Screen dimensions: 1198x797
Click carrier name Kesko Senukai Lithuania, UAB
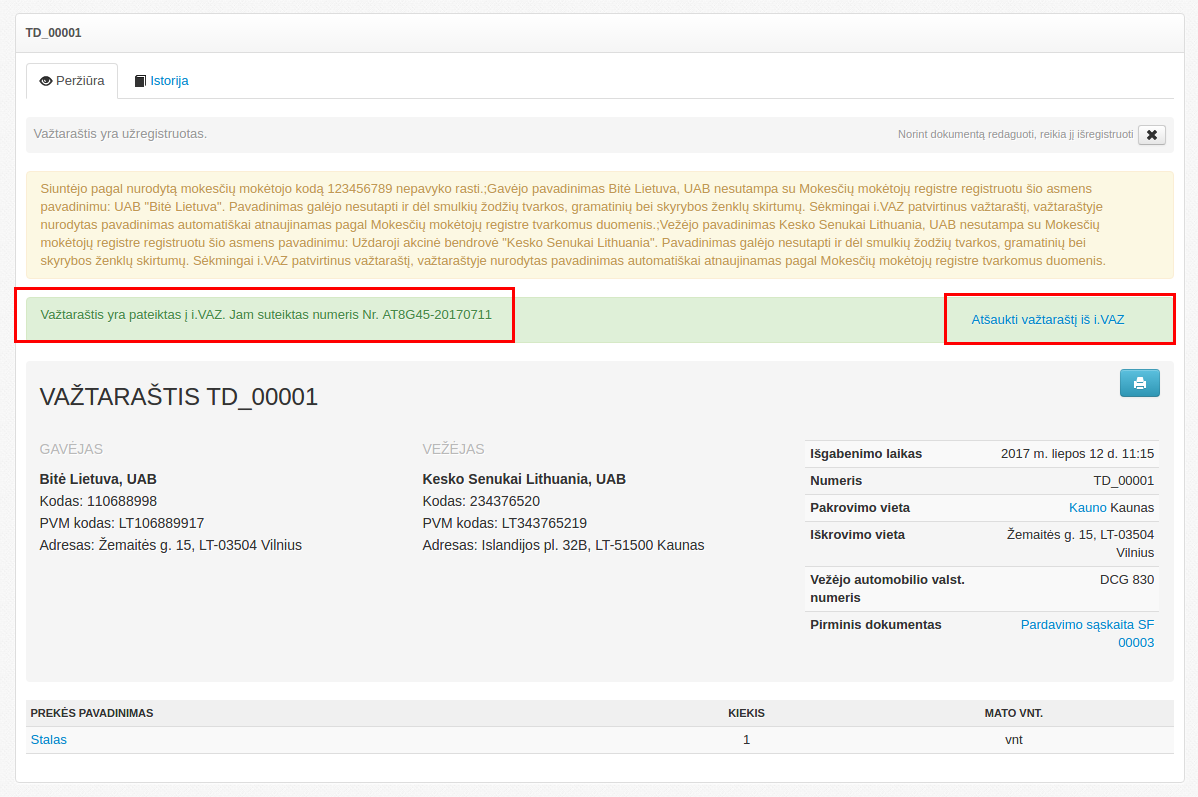pyautogui.click(x=524, y=479)
